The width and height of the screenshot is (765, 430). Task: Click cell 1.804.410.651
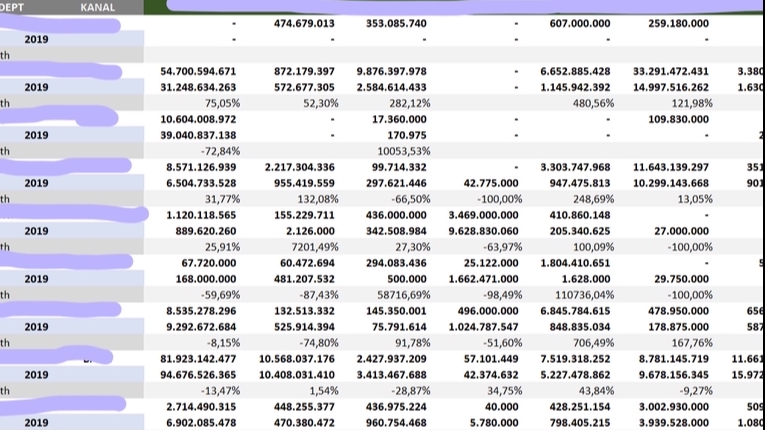tap(575, 263)
